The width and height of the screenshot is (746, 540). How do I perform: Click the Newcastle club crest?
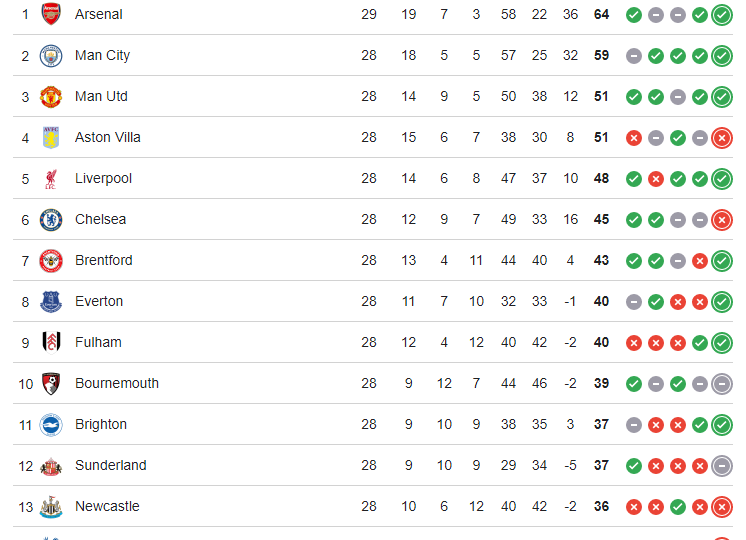pyautogui.click(x=50, y=506)
